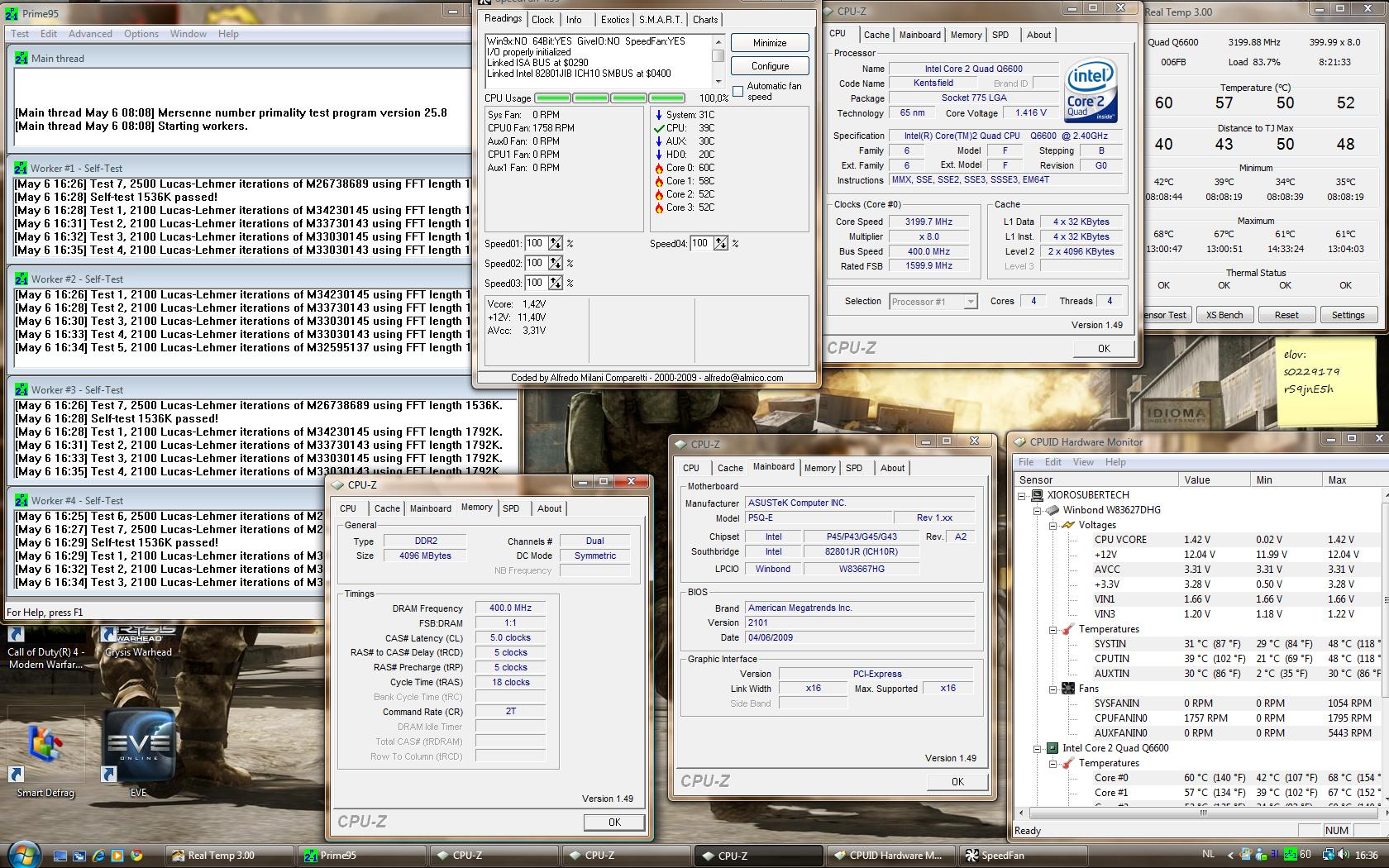Click the Prime95 Main thread window icon
Image resolution: width=1389 pixels, height=868 pixels.
[x=21, y=59]
